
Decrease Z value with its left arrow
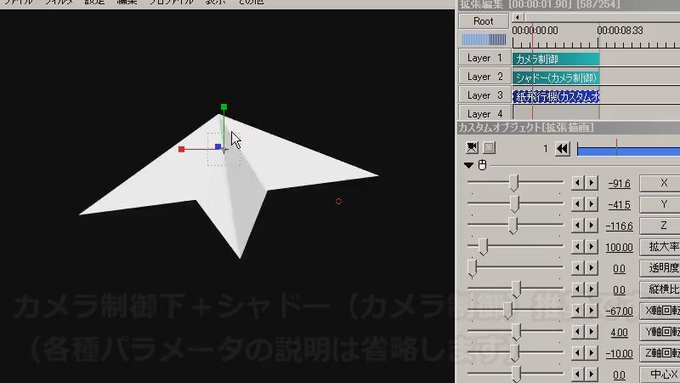[577, 225]
